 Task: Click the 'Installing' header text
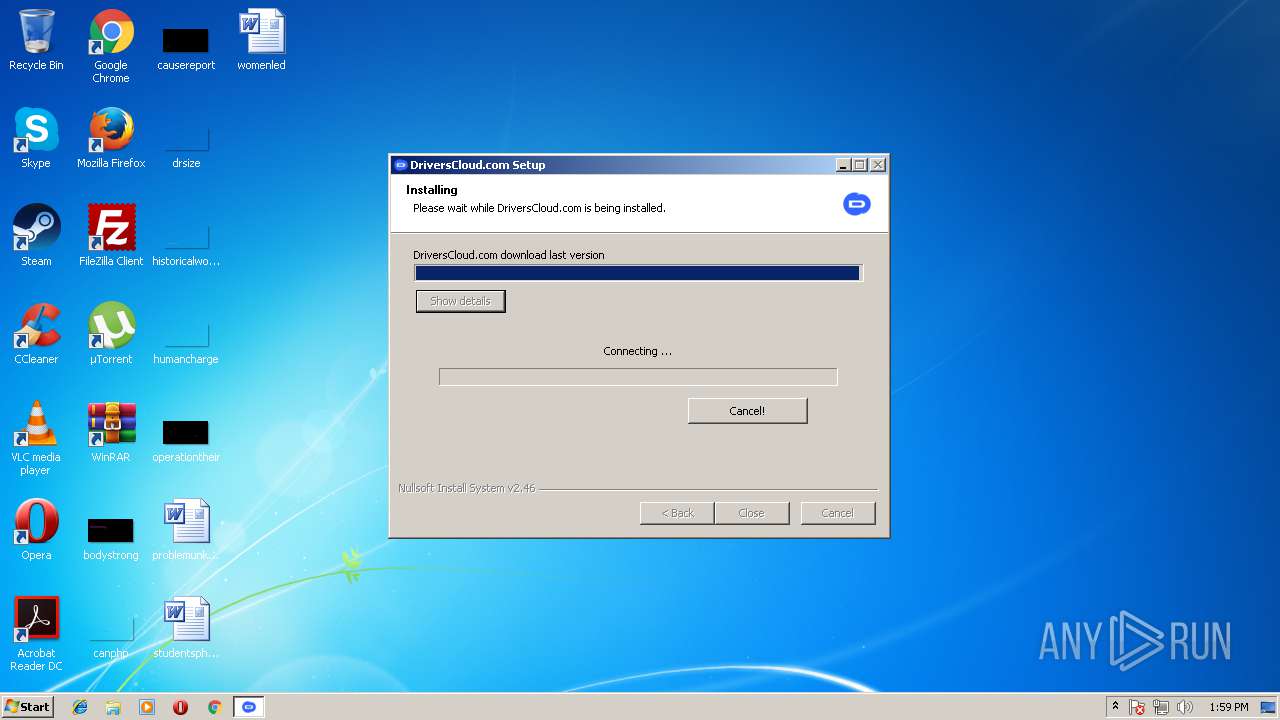pos(431,190)
